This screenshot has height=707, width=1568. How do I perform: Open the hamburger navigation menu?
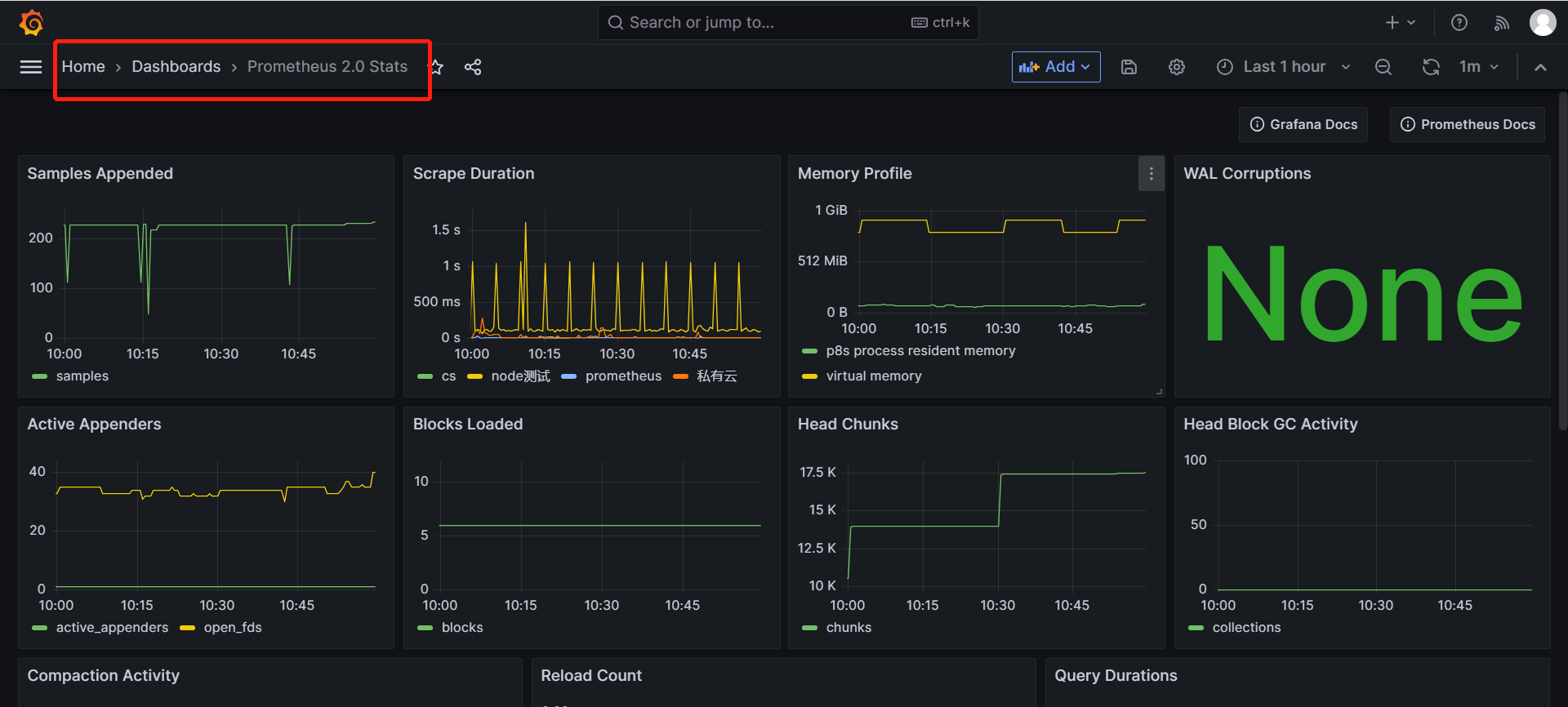pos(31,67)
